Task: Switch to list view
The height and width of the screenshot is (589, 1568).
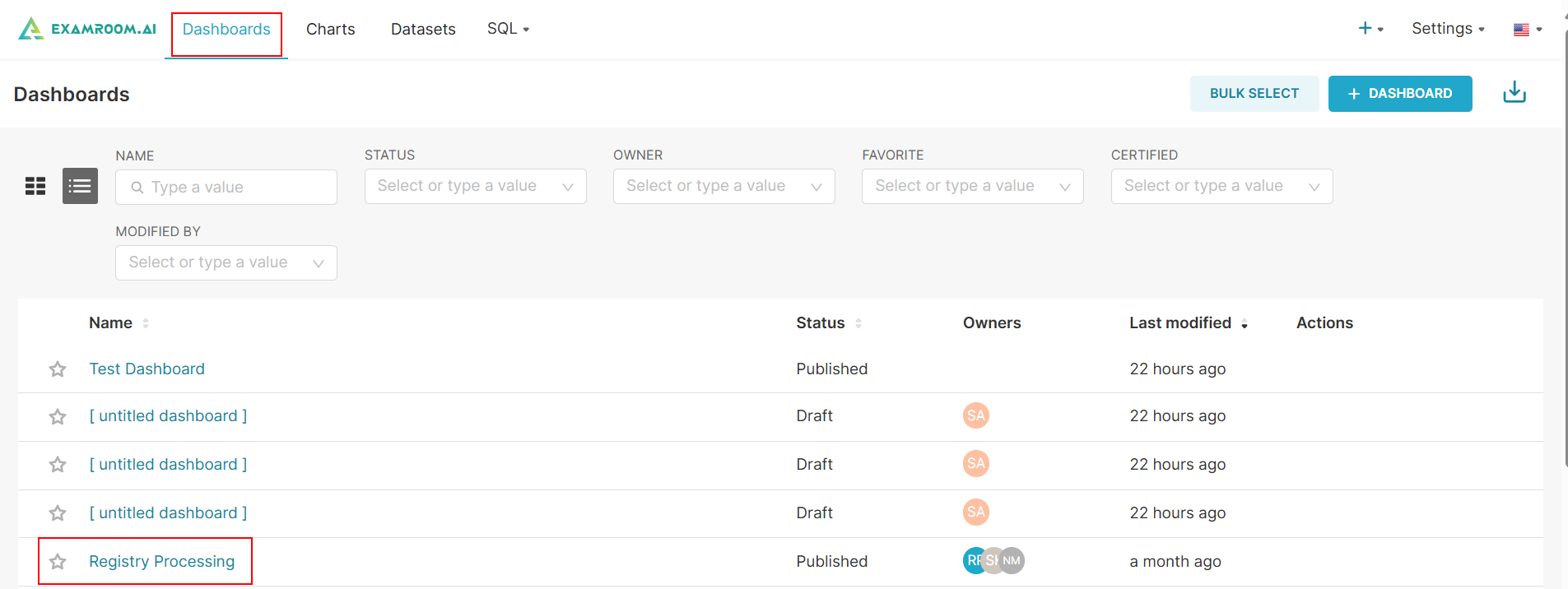Action: tap(80, 186)
